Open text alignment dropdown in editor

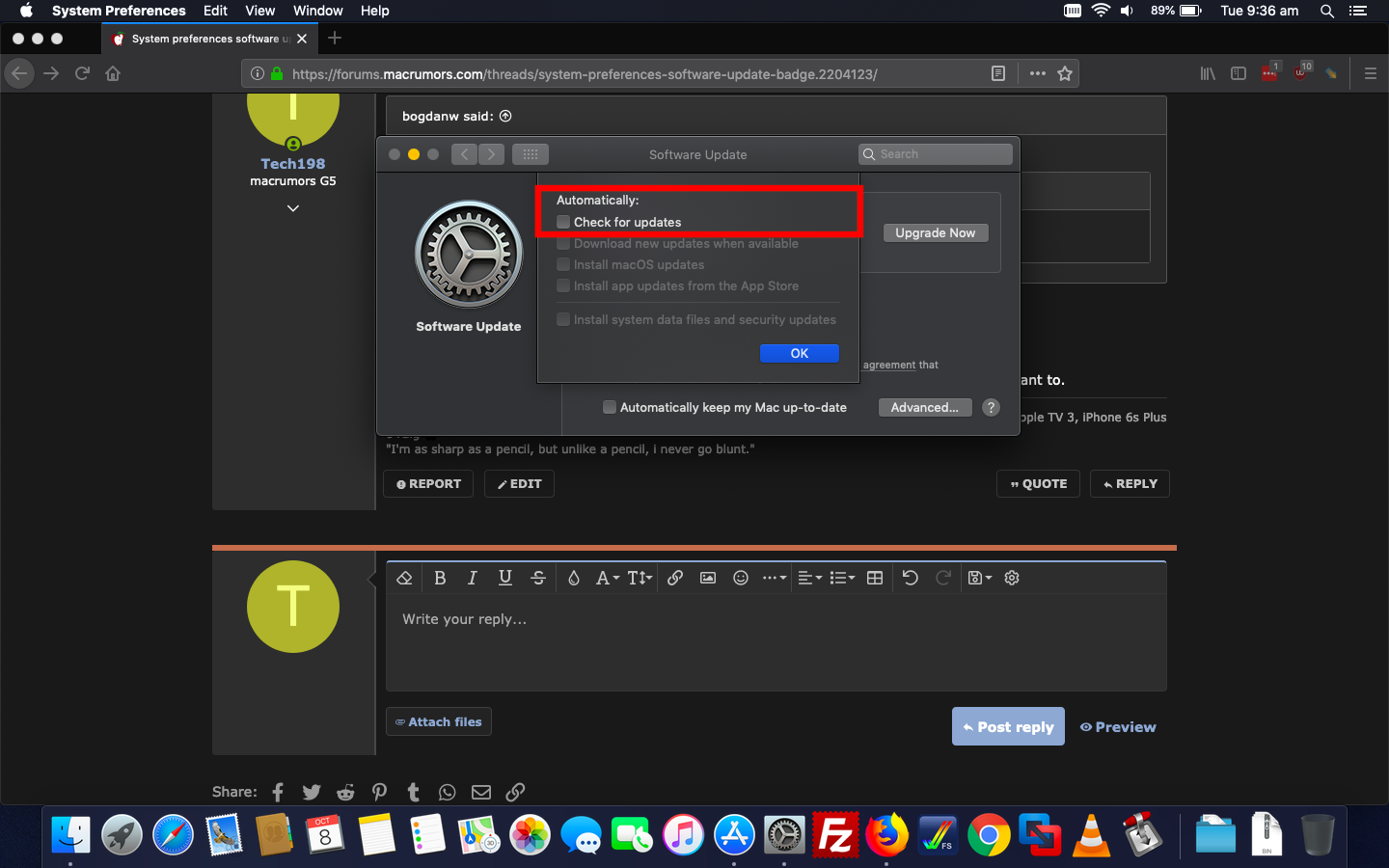(810, 578)
